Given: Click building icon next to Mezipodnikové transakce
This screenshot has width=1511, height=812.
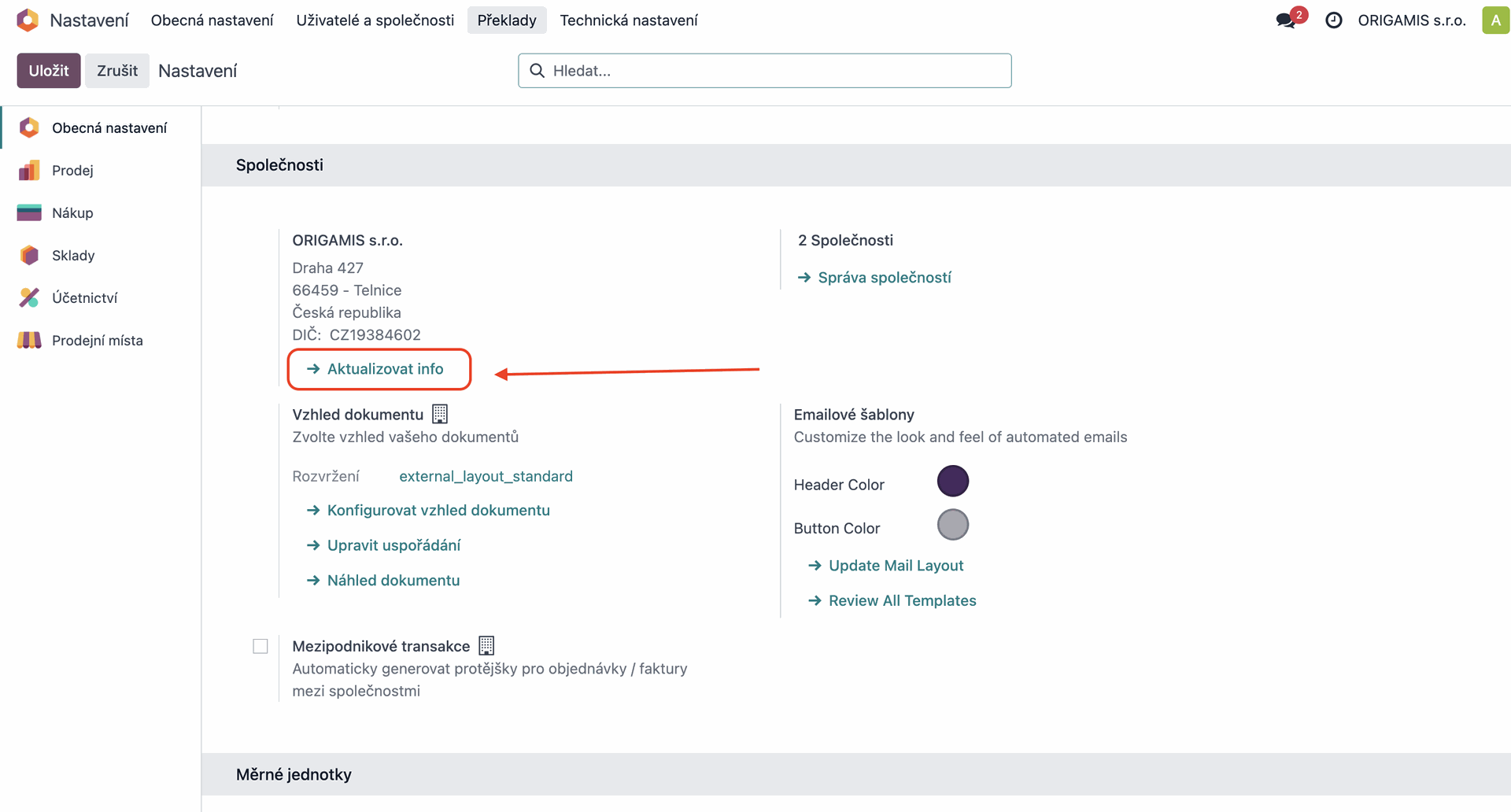Looking at the screenshot, I should (x=486, y=646).
